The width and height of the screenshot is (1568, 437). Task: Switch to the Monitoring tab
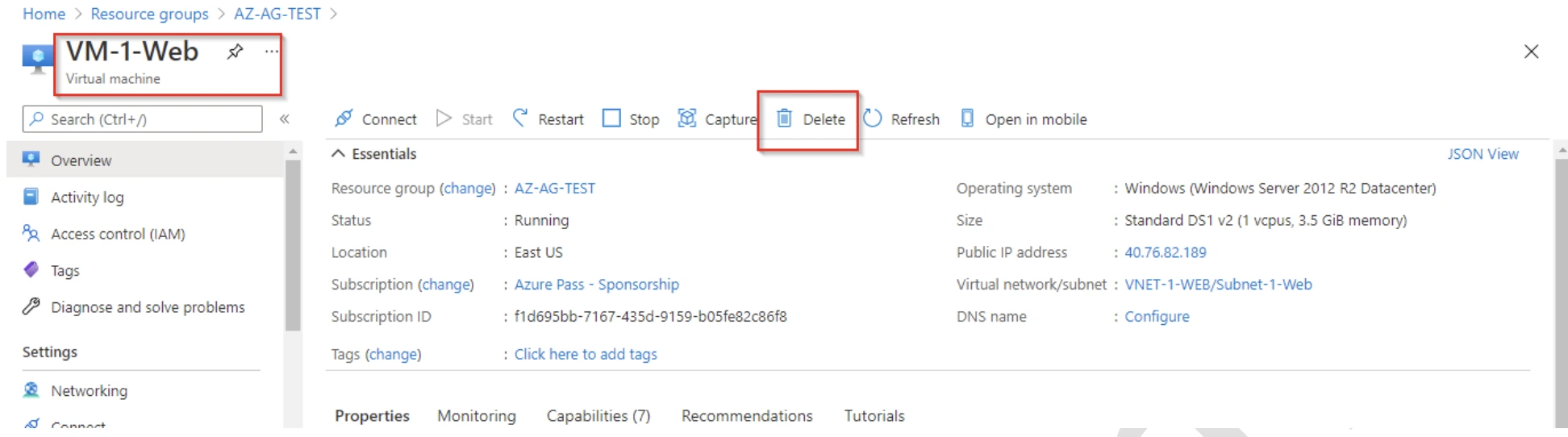tap(477, 416)
